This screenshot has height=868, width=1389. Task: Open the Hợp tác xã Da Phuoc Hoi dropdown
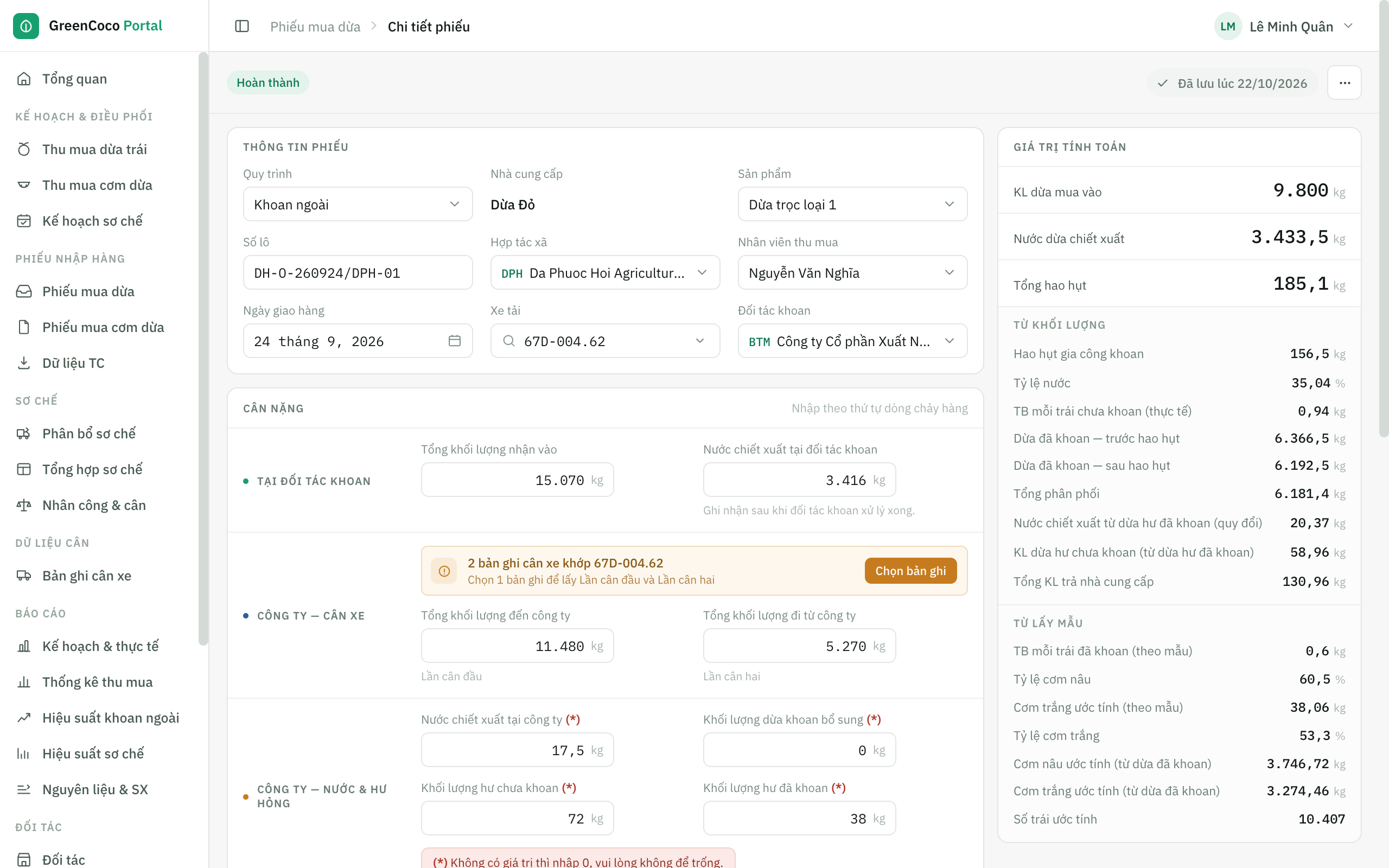tap(605, 273)
